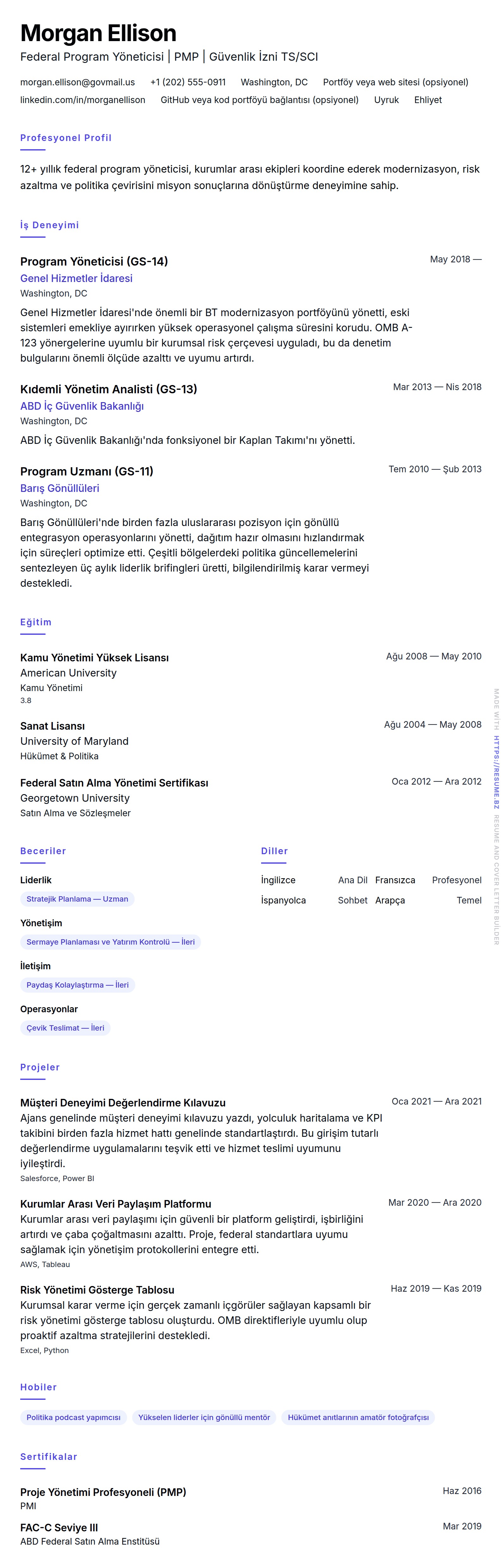The image size is (502, 1568).
Task: Click the Müşteri Deneyimi Değerlendirme Kılavuzu project title
Action: [x=122, y=1102]
